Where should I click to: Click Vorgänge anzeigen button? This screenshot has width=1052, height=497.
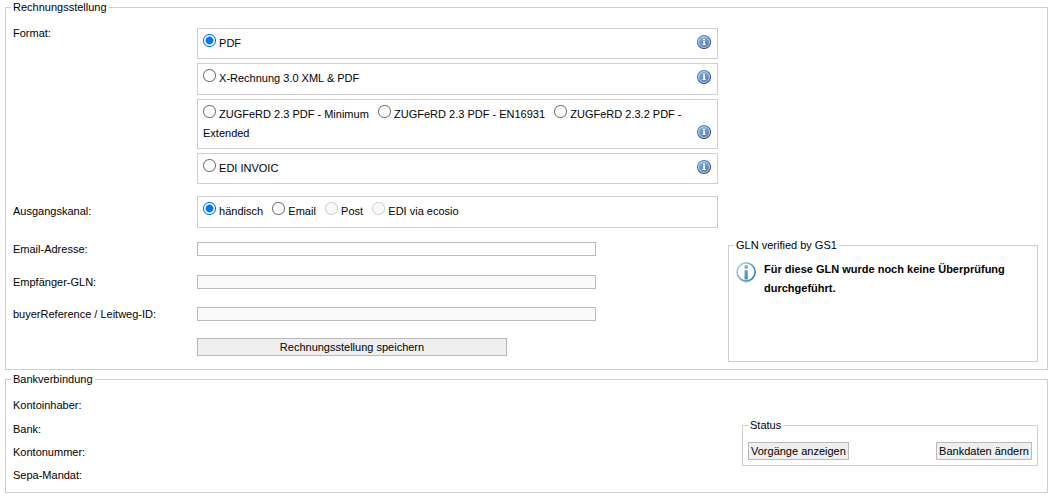coord(798,451)
